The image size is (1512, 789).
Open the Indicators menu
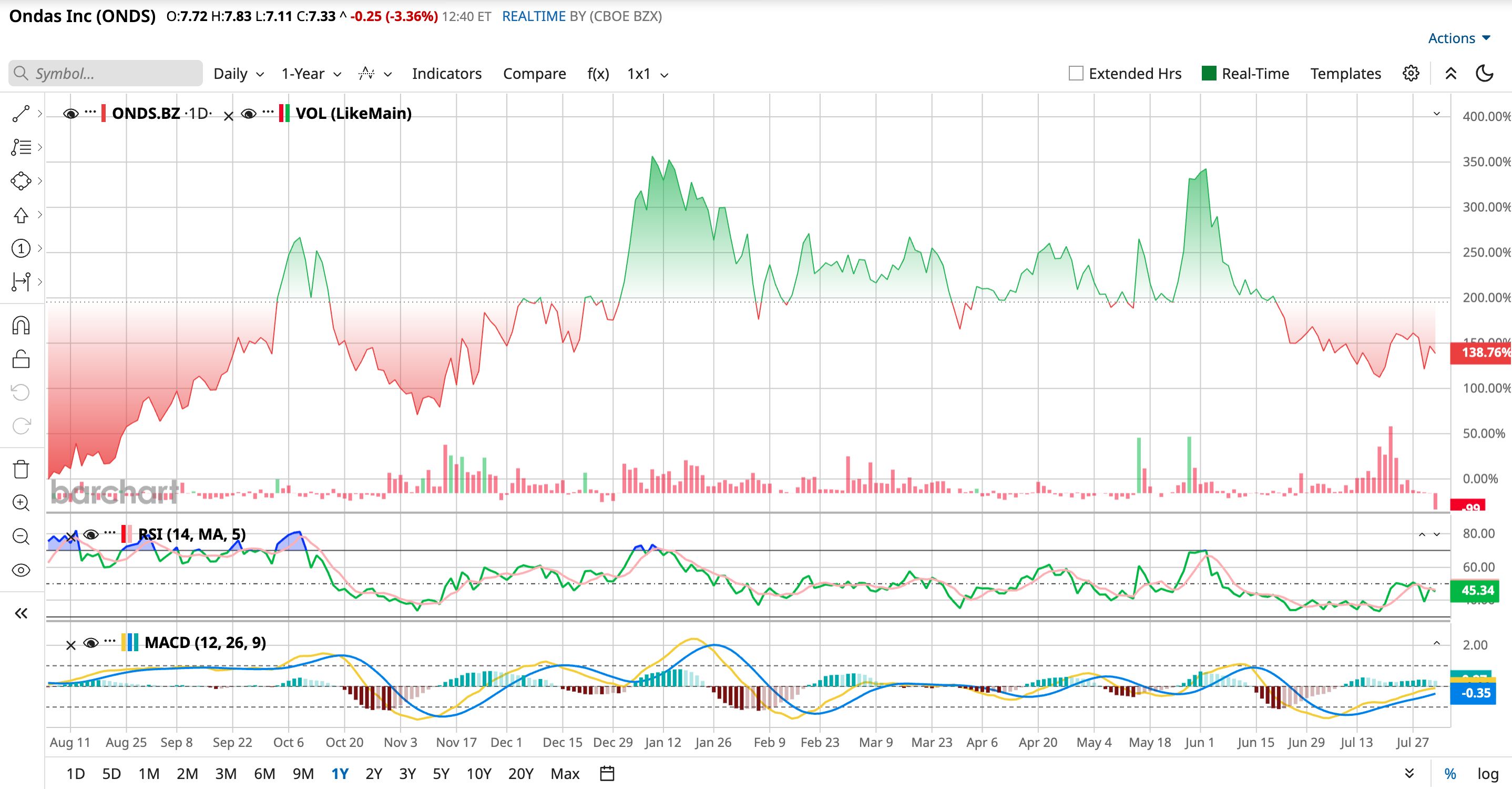click(447, 74)
